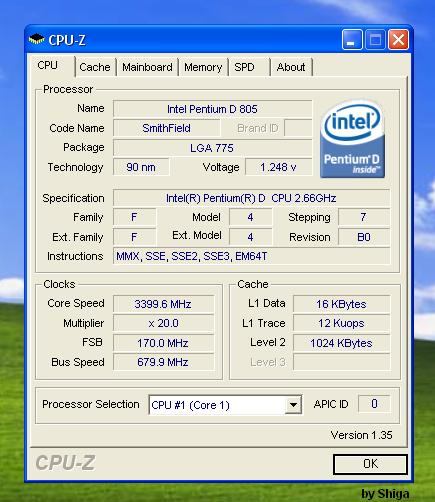Click the L1 Data 16 KBytes value
435x502 pixels.
[x=341, y=304]
